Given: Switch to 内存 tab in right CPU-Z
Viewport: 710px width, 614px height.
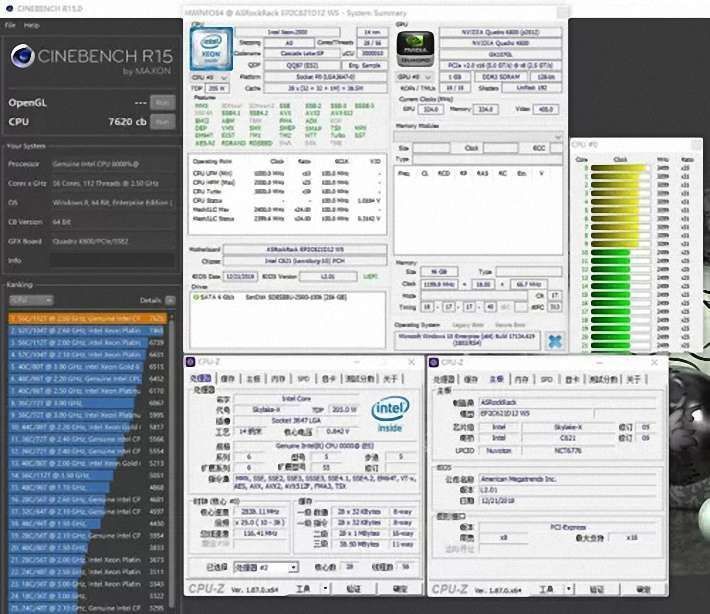Looking at the screenshot, I should 522,379.
